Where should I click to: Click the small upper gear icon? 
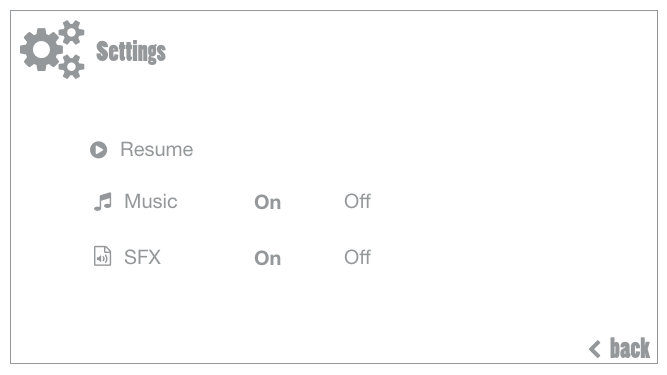pyautogui.click(x=71, y=32)
